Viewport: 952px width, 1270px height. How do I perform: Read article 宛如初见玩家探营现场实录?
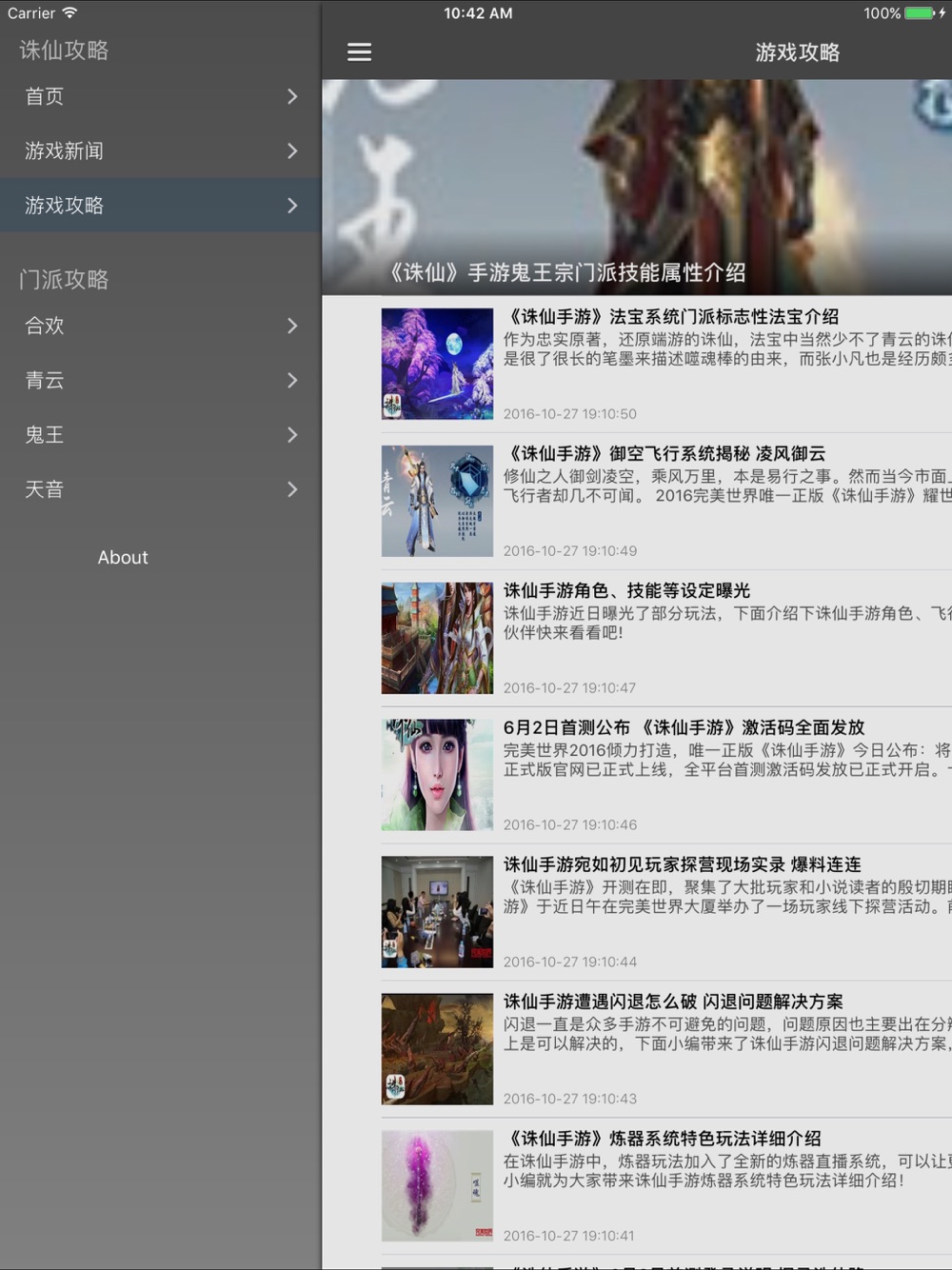click(683, 865)
